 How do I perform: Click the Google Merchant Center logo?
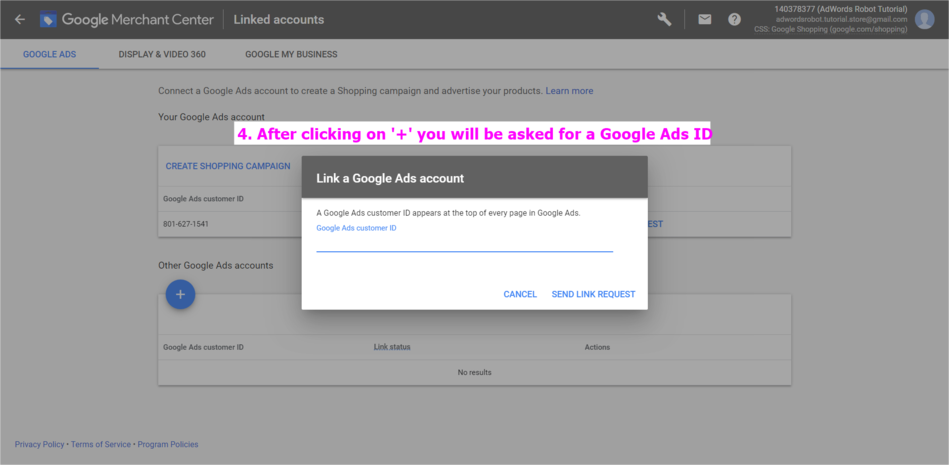click(126, 19)
